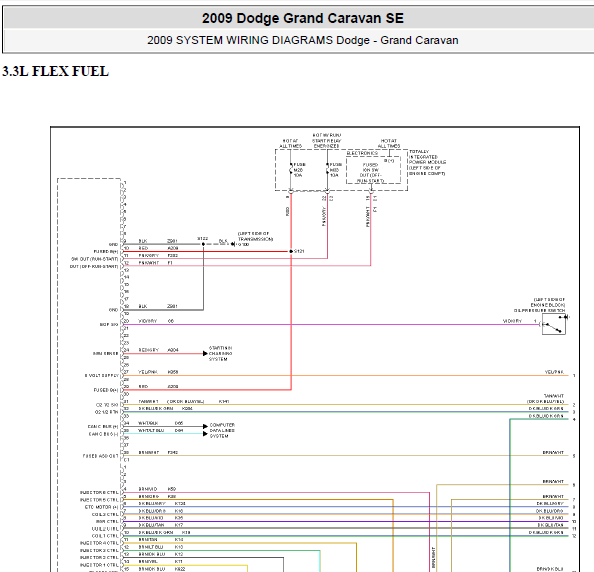The image size is (594, 572).
Task: Click the 'HOT W/ RUN START RELAY ENERGIZED' label
Action: pyautogui.click(x=327, y=141)
